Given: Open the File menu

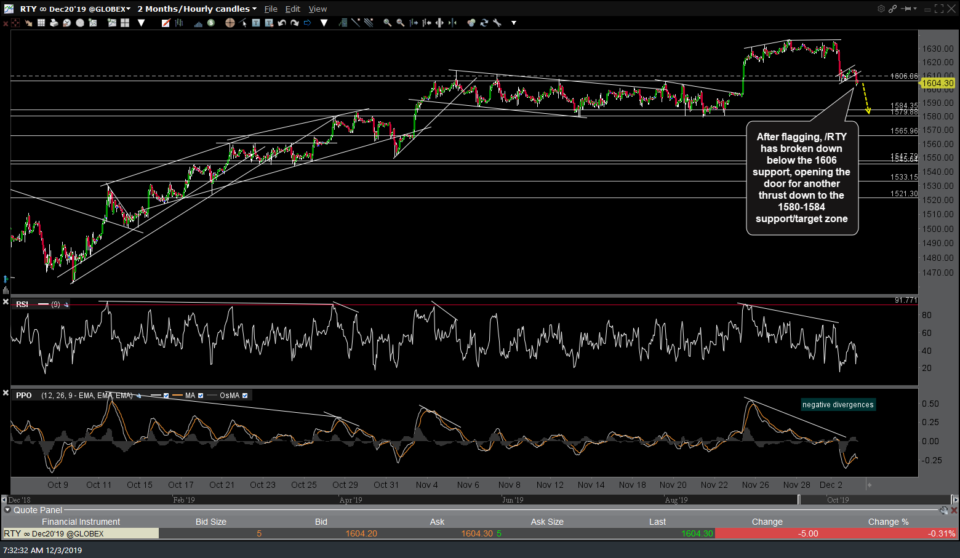Looking at the screenshot, I should tap(270, 8).
